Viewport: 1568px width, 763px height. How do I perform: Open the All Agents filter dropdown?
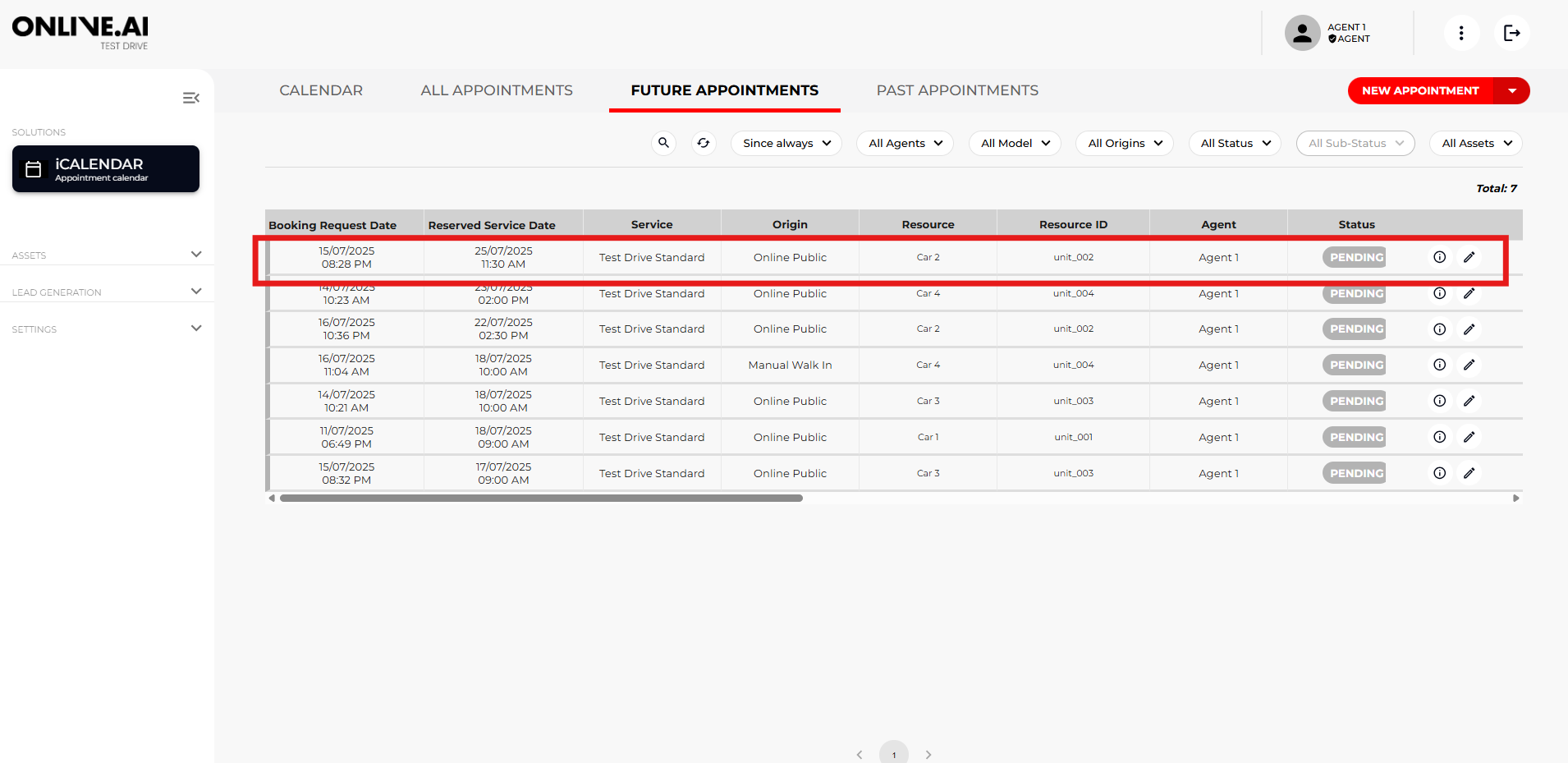(905, 143)
